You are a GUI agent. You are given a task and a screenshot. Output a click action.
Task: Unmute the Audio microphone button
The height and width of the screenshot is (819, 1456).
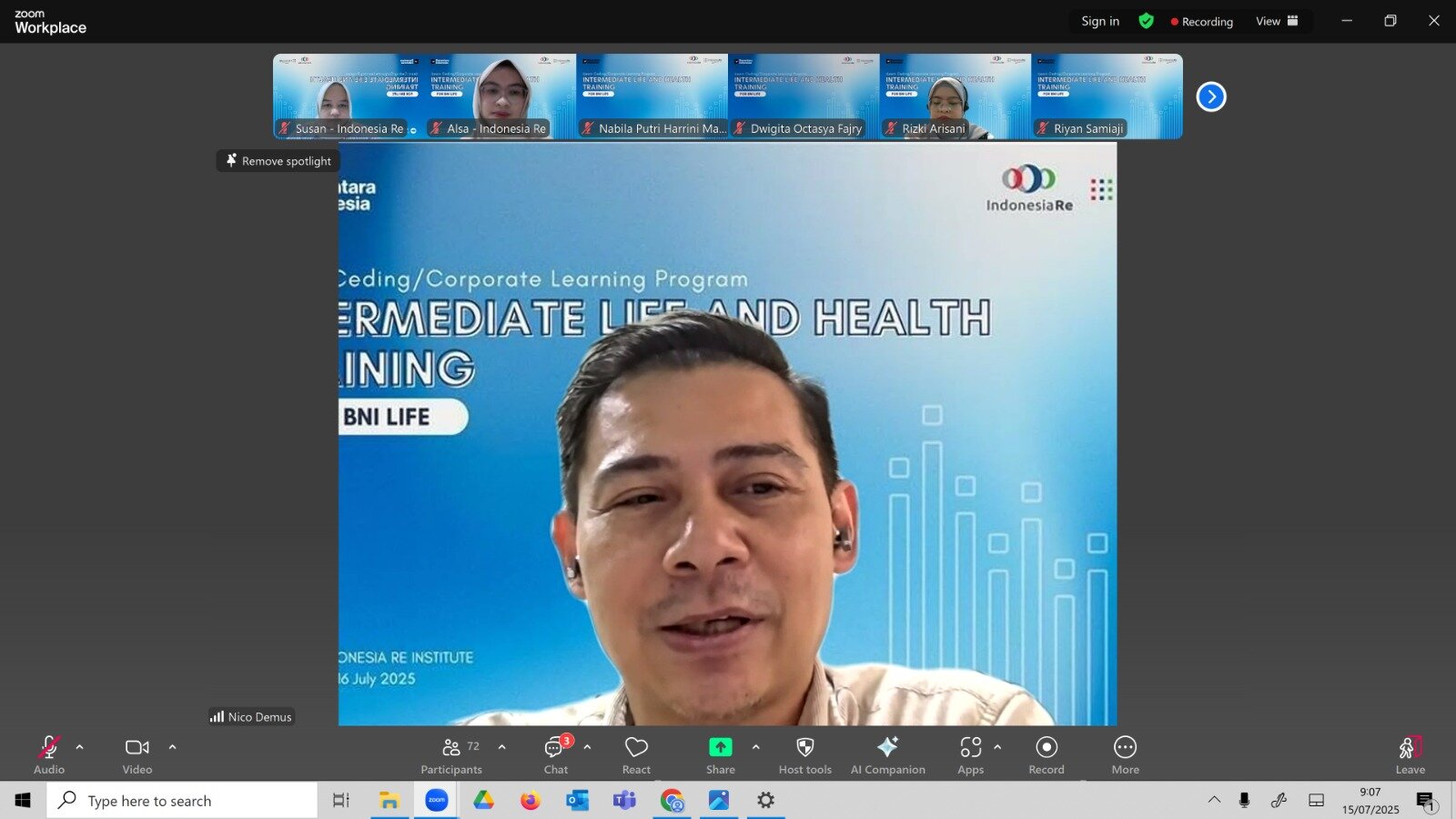click(49, 754)
